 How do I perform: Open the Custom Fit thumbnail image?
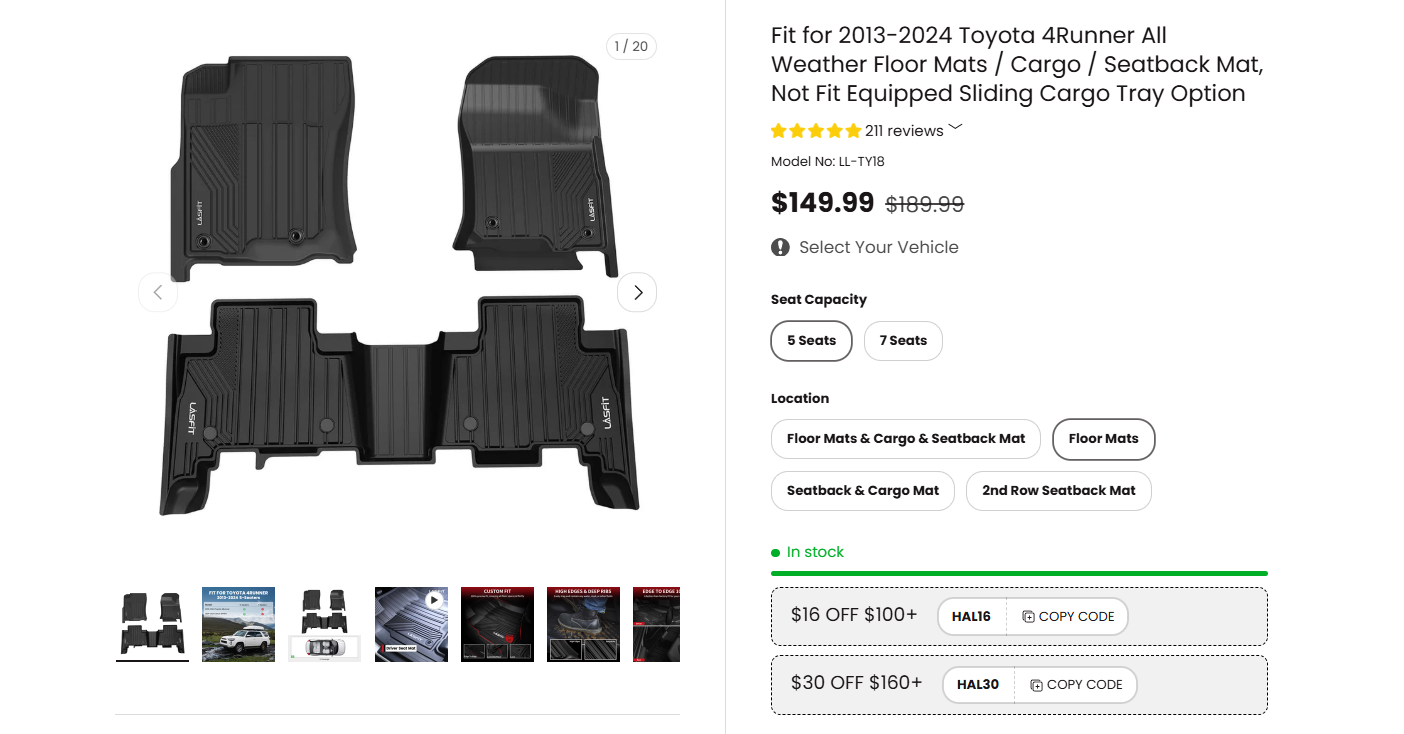pyautogui.click(x=497, y=624)
